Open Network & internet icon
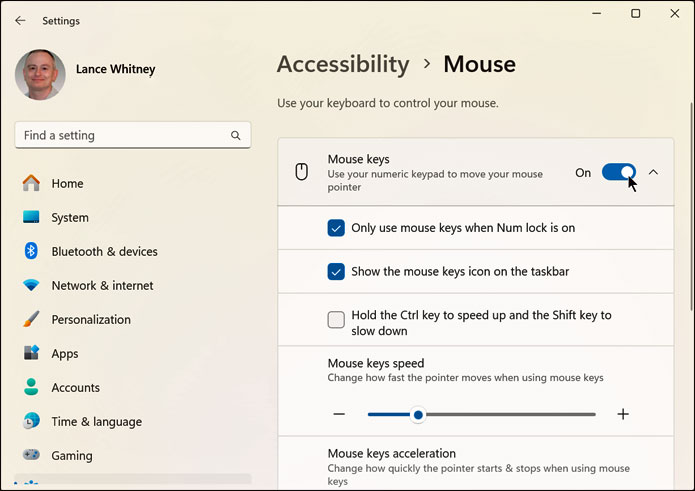The image size is (695, 491). 31,286
